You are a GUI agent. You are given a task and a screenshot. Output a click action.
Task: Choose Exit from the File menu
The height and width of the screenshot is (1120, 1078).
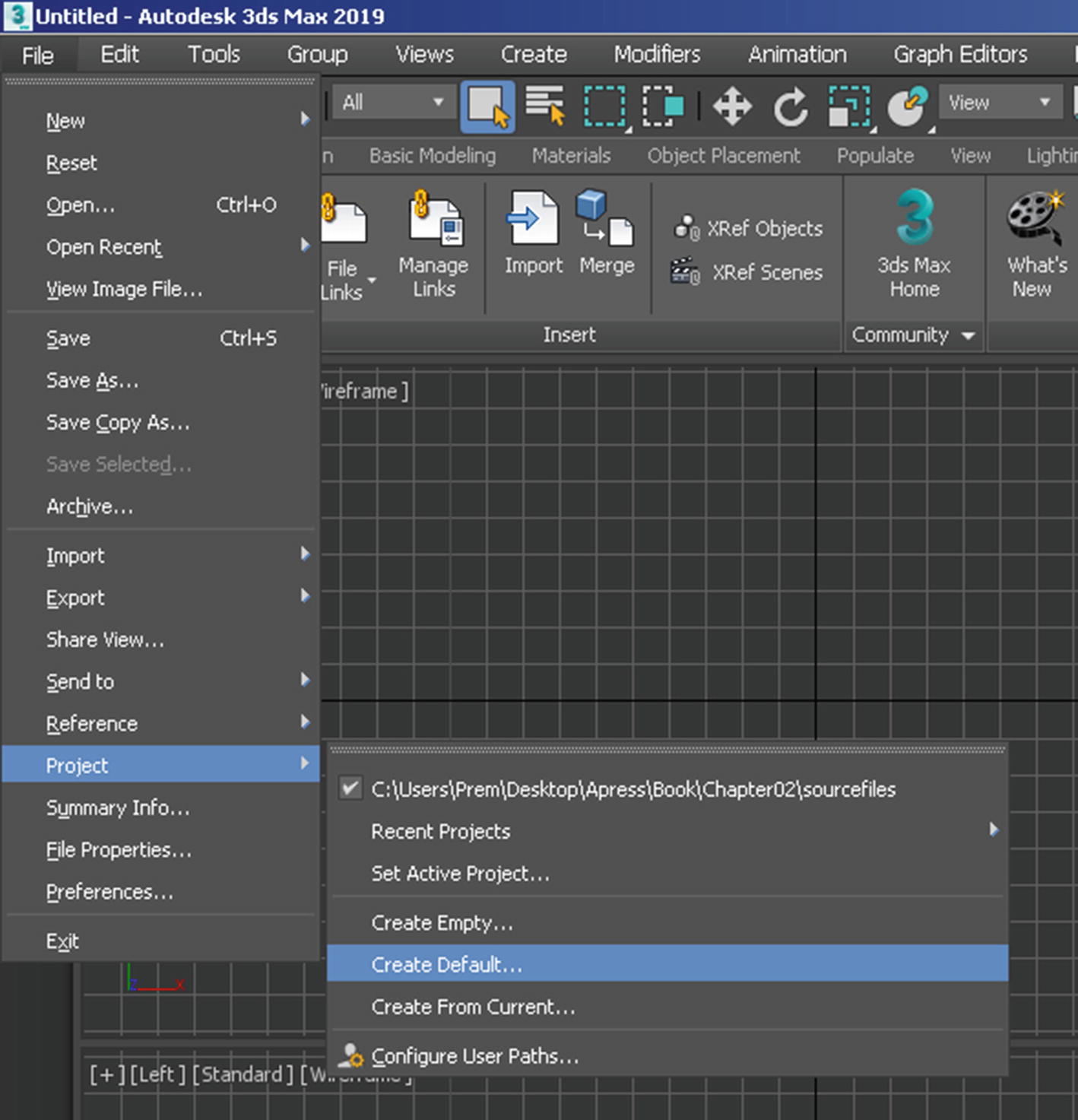pos(161,941)
